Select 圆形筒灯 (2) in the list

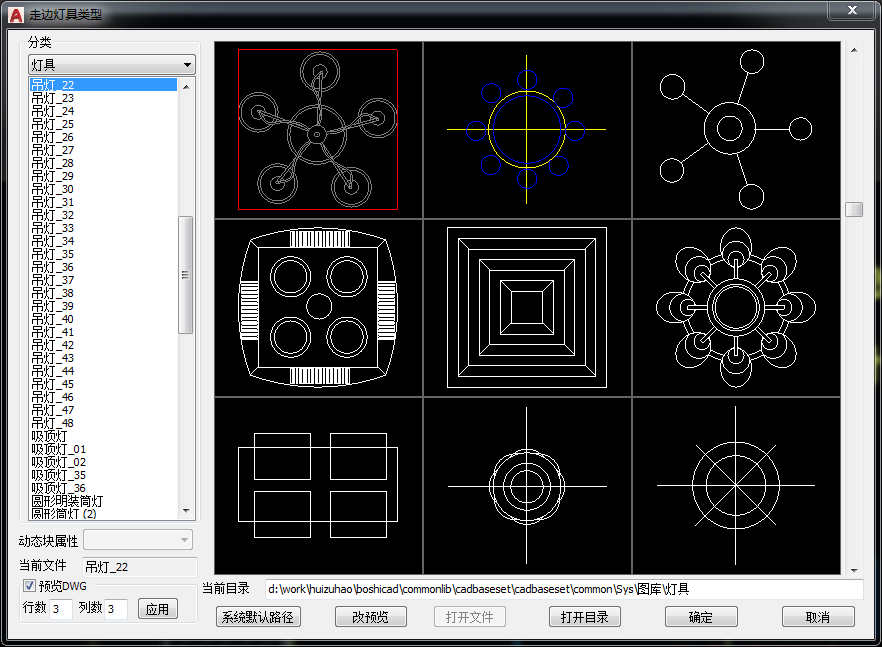(103, 514)
